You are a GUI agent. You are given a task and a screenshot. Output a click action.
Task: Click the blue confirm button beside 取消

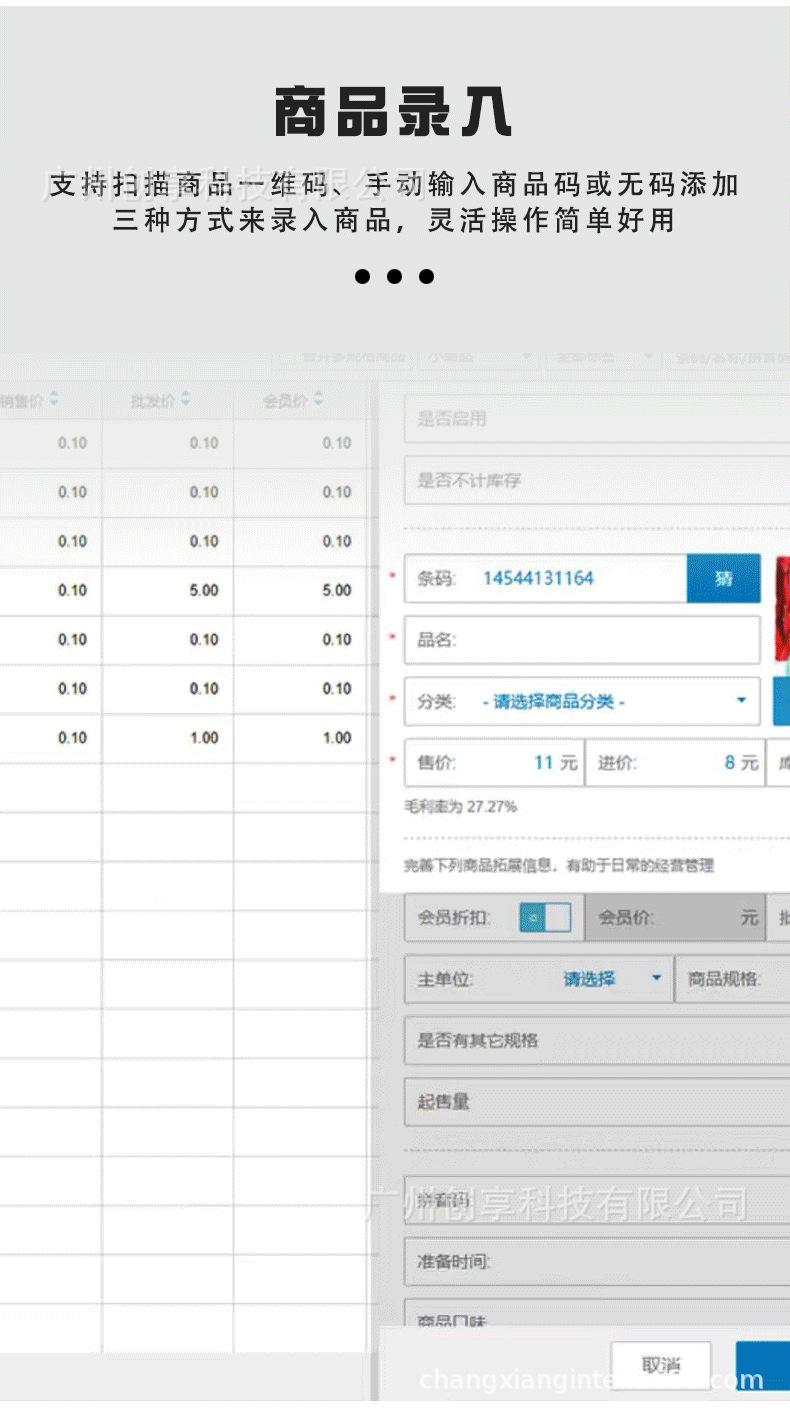[765, 1366]
